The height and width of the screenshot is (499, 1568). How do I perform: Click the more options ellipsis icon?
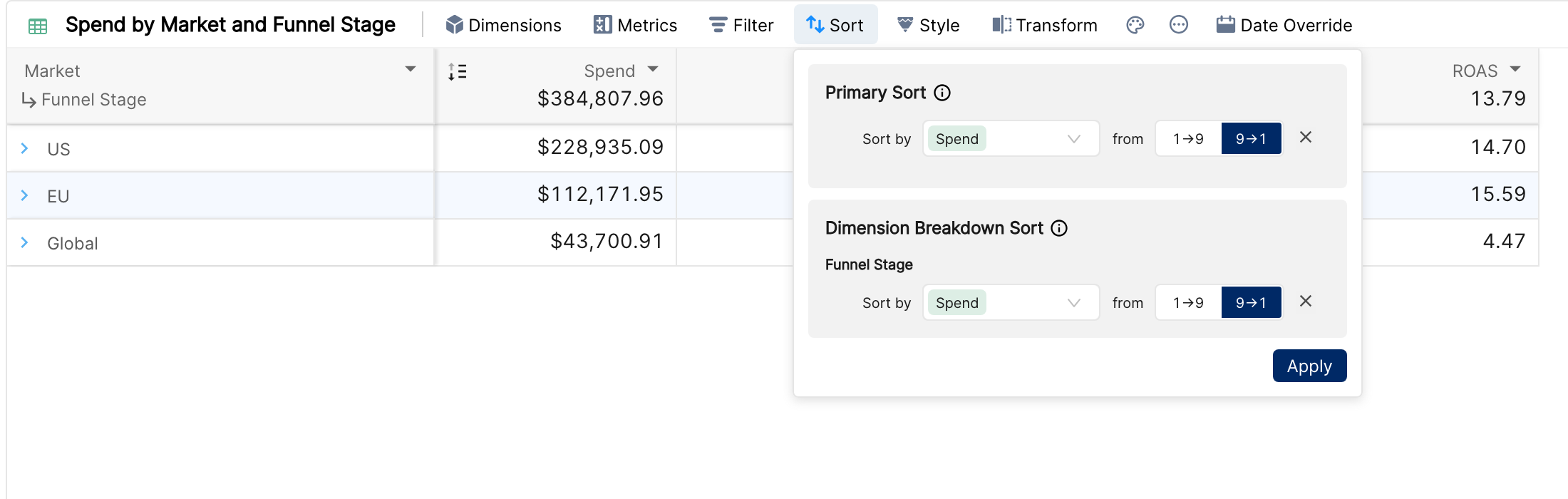(1179, 25)
